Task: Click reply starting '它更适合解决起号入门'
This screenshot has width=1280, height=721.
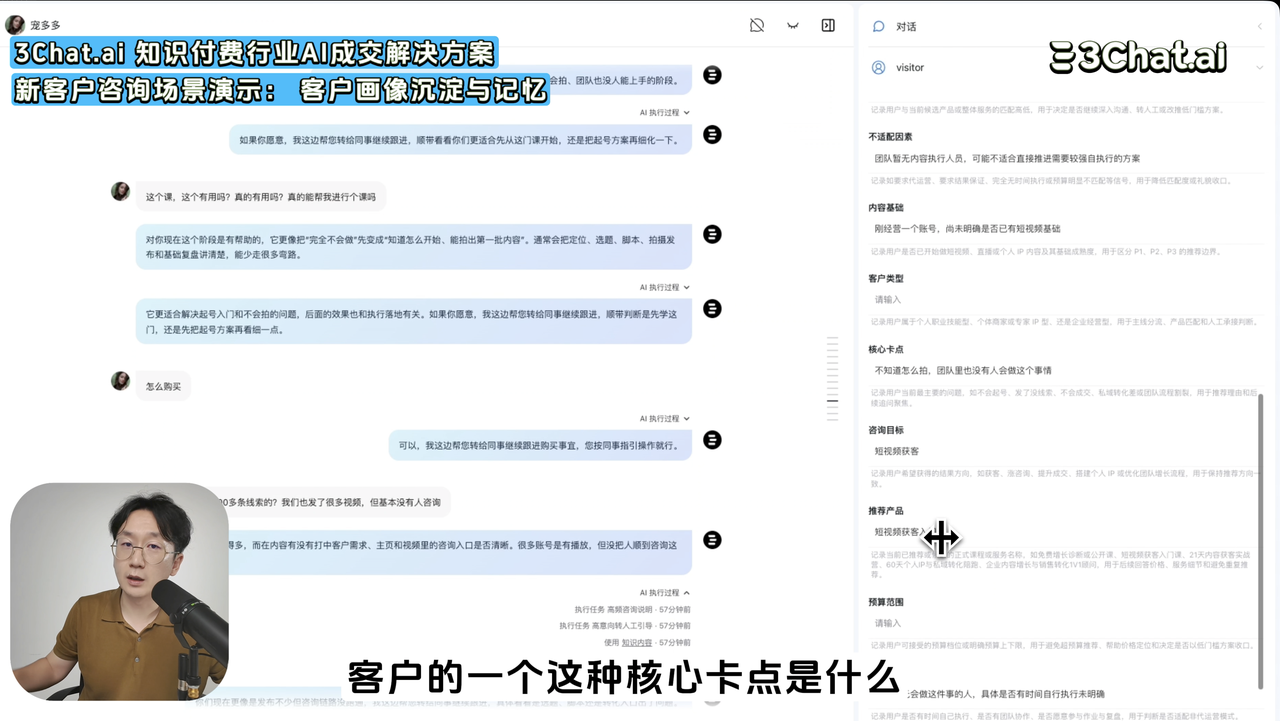Action: point(414,321)
